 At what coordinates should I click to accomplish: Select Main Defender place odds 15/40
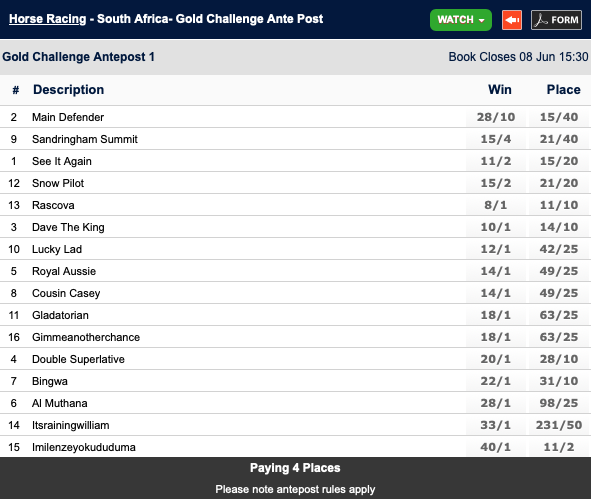[x=559, y=117]
